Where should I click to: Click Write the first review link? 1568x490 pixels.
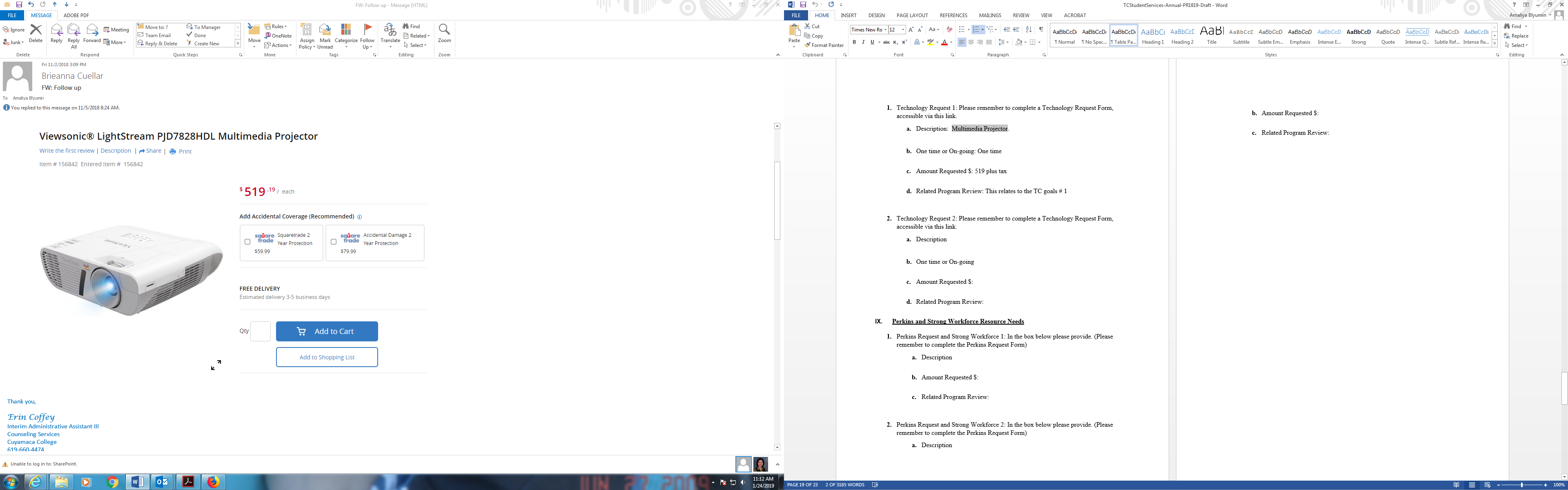(67, 151)
